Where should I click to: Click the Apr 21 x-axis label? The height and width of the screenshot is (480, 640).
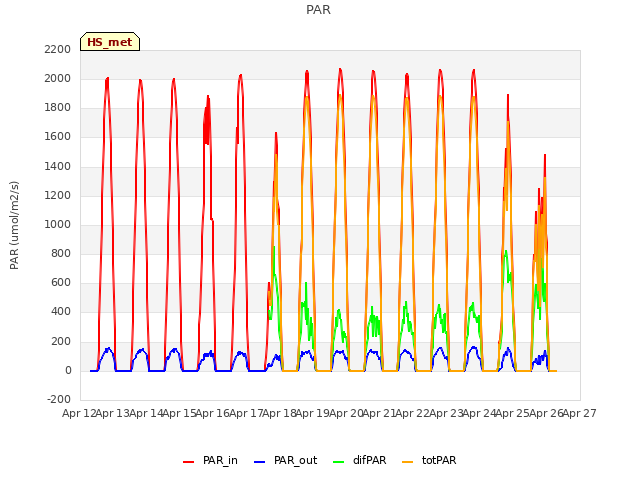[x=379, y=413]
